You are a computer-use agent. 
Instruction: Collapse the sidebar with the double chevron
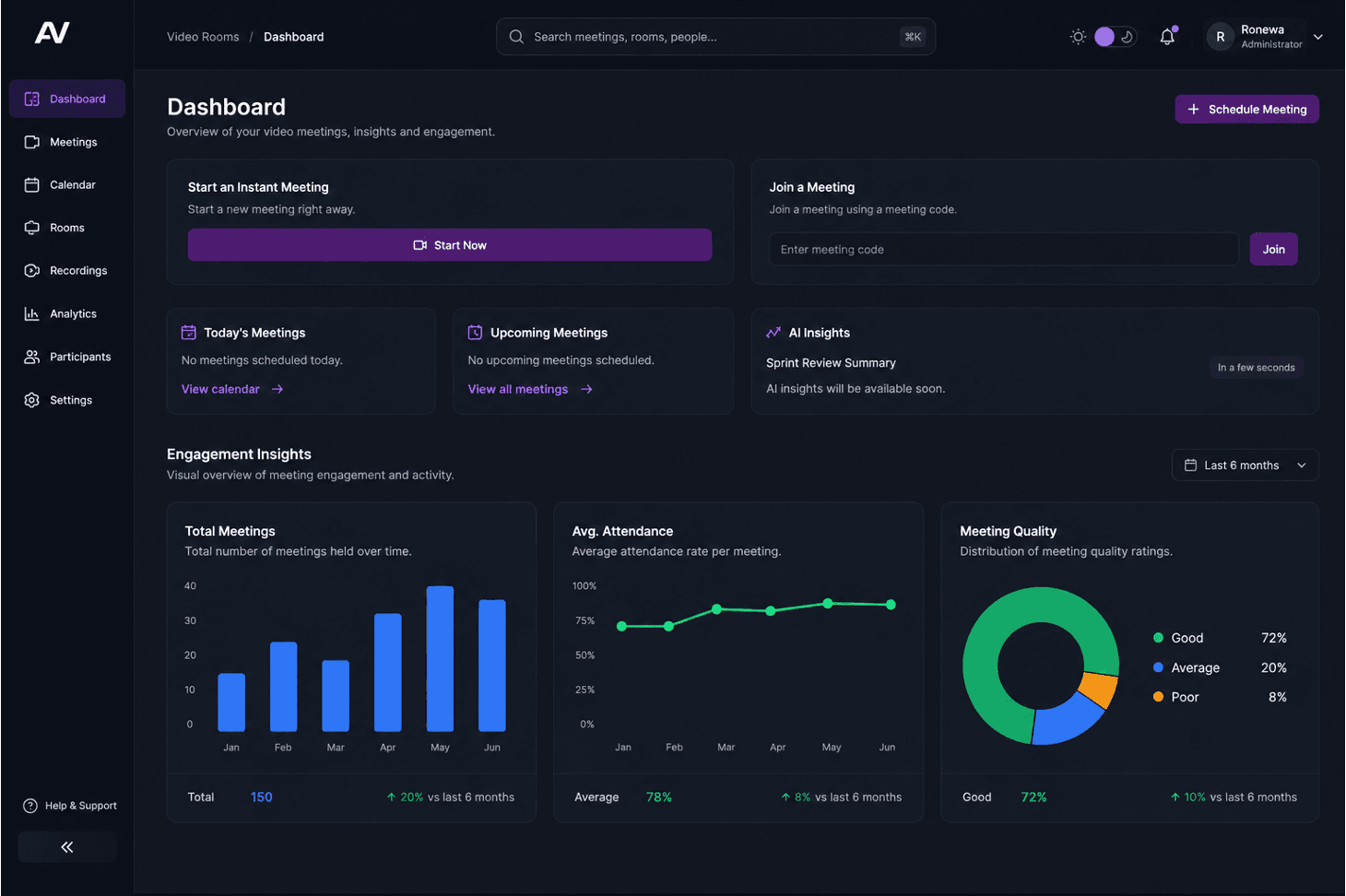(x=67, y=847)
